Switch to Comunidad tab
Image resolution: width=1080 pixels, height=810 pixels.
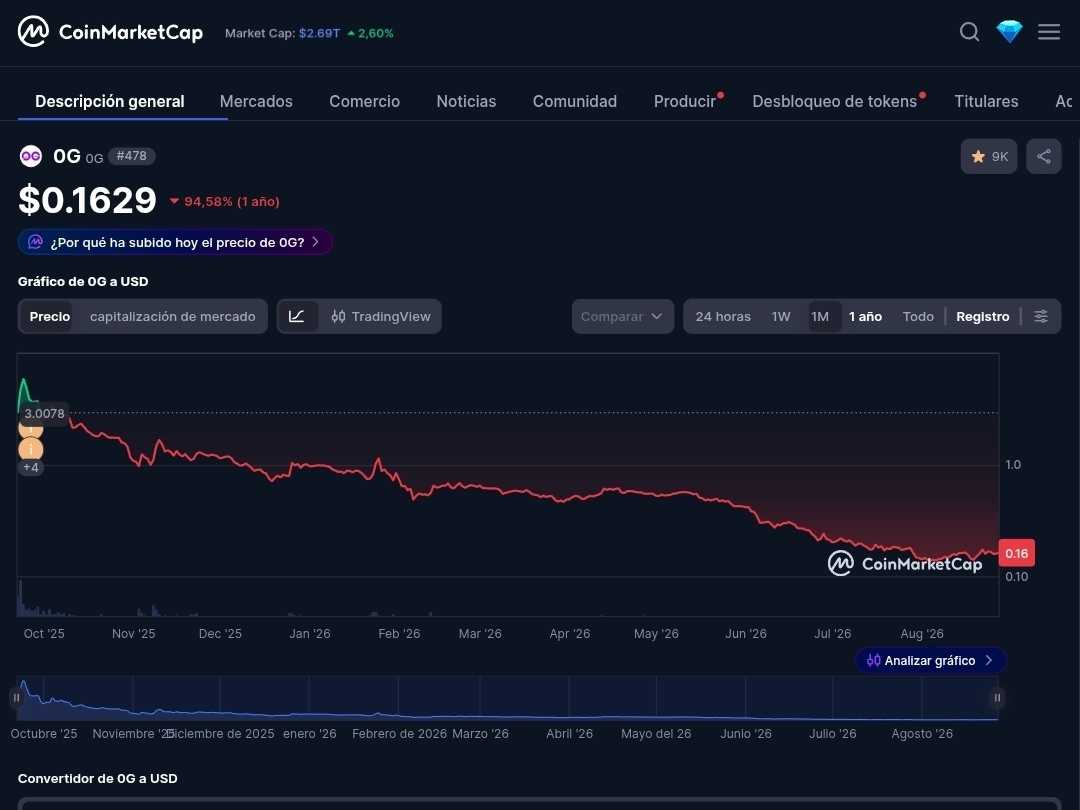tap(574, 101)
